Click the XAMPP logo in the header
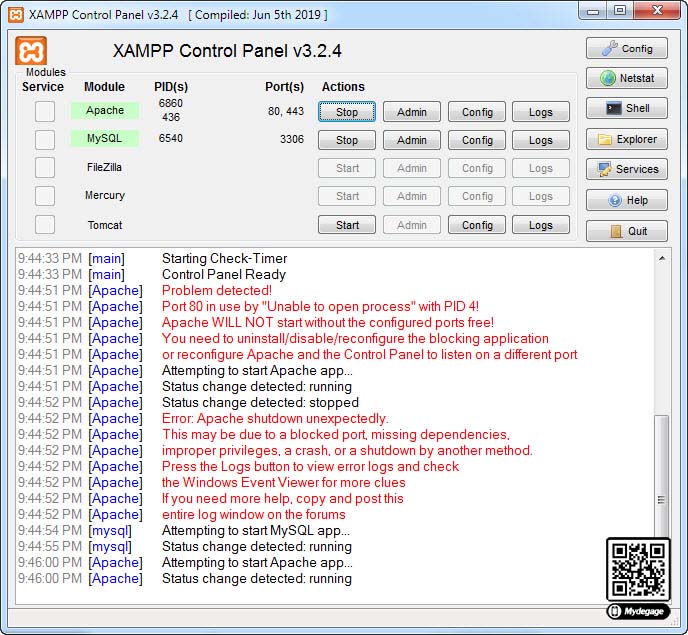 pos(31,51)
